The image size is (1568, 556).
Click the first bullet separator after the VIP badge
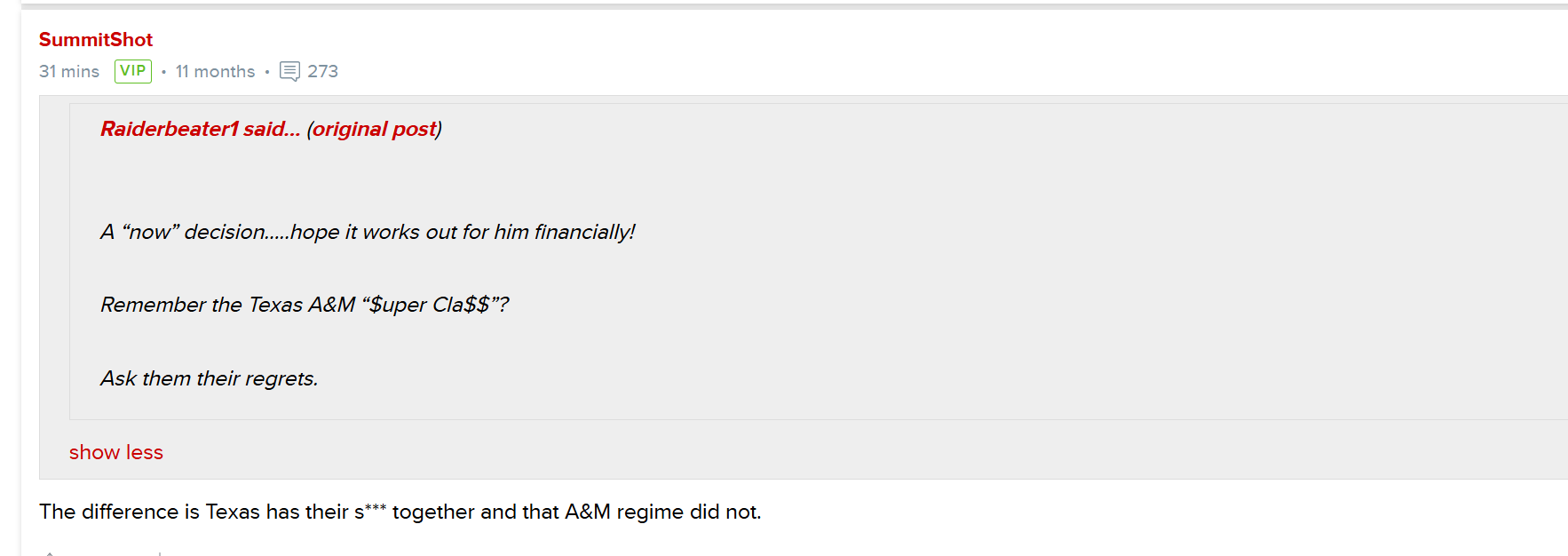tap(163, 72)
